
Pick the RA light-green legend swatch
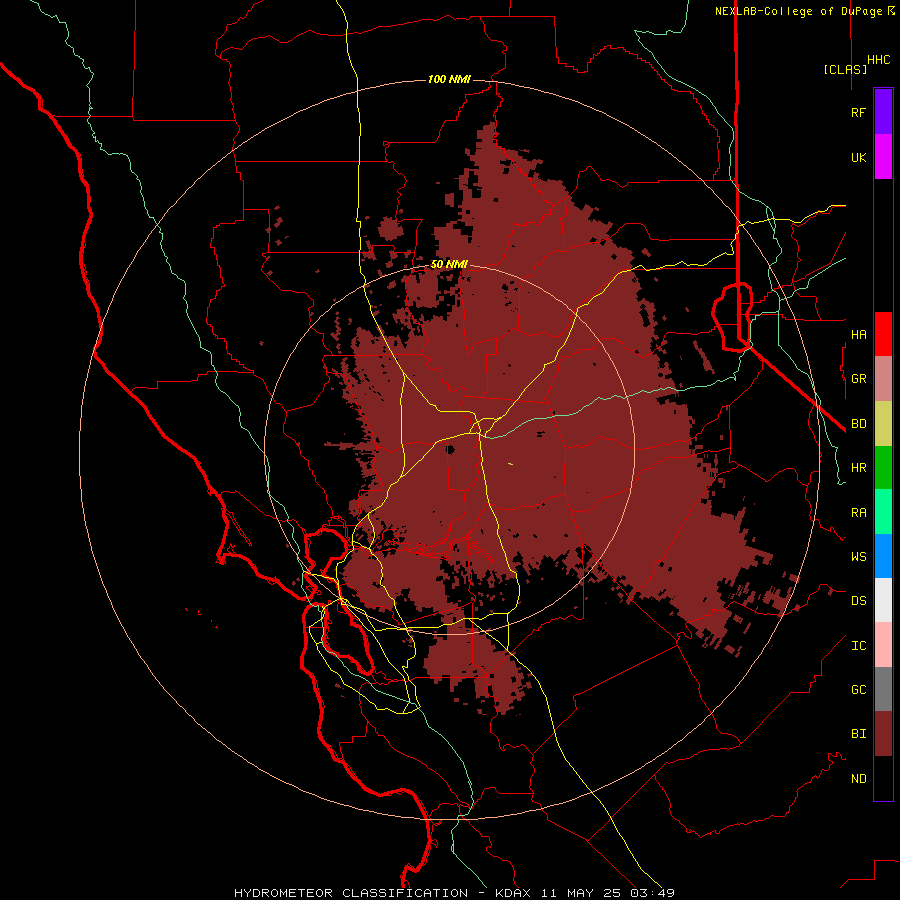[883, 512]
